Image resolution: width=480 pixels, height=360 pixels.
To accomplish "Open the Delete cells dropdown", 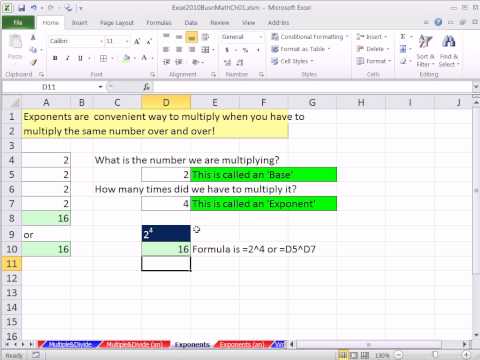I will 373,49.
